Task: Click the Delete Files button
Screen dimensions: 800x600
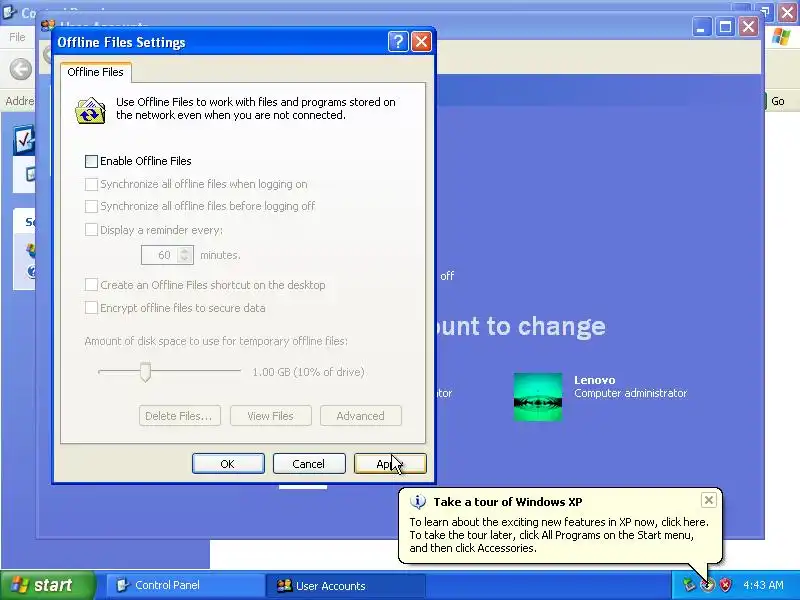Action: (x=180, y=416)
